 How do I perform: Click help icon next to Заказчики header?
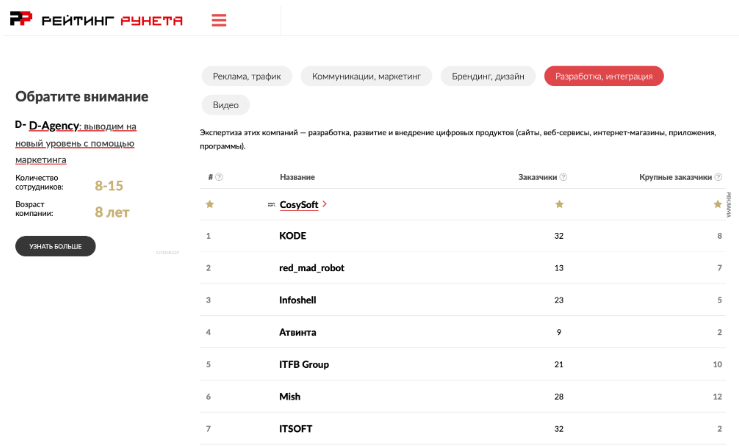(x=563, y=177)
